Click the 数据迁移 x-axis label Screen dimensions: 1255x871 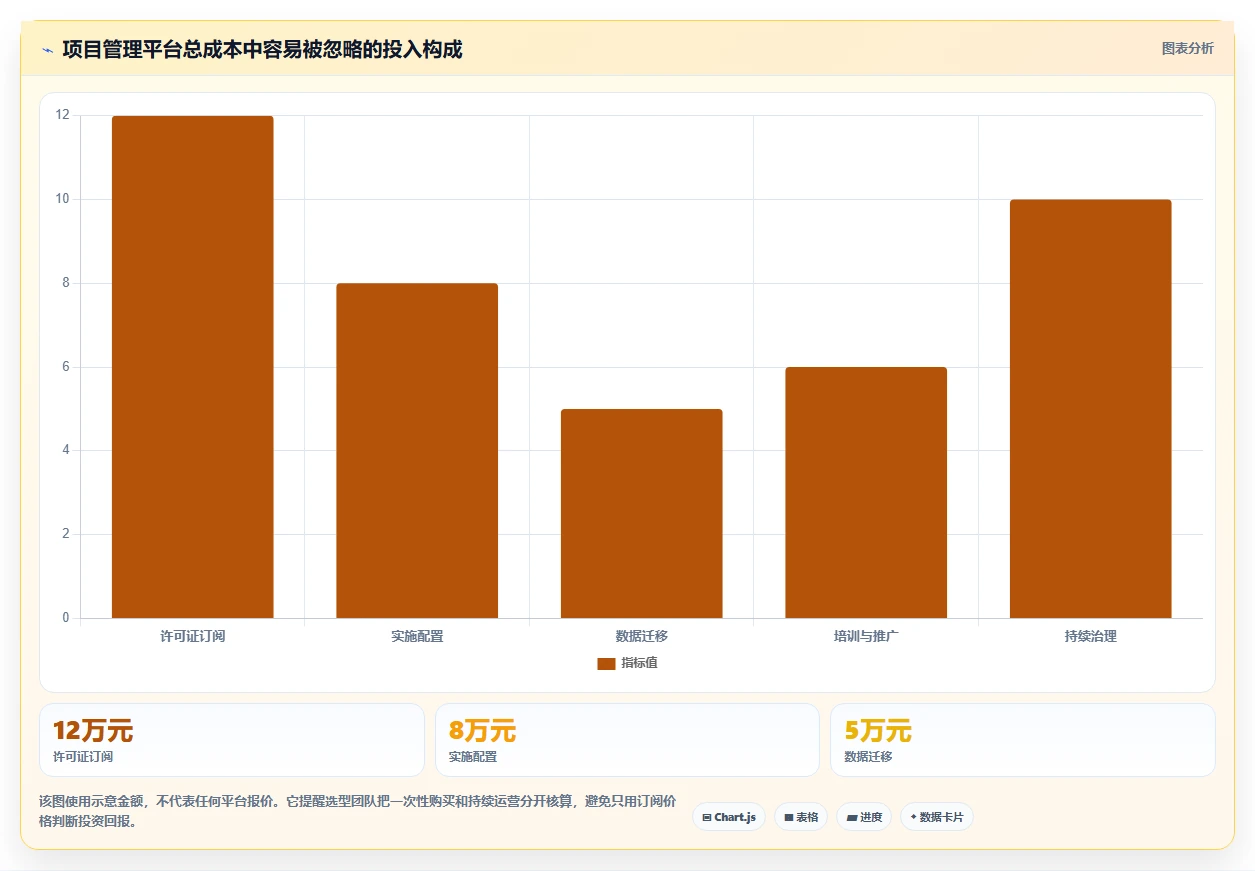tap(642, 636)
